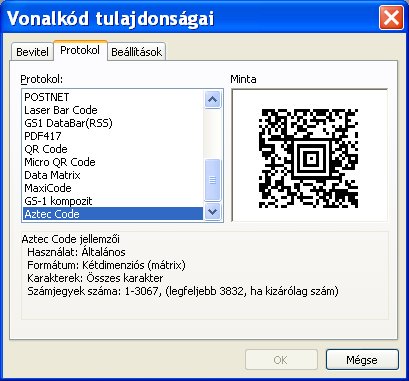Select POSTNET in the protocol list
Image resolution: width=409 pixels, height=381 pixels.
point(113,97)
